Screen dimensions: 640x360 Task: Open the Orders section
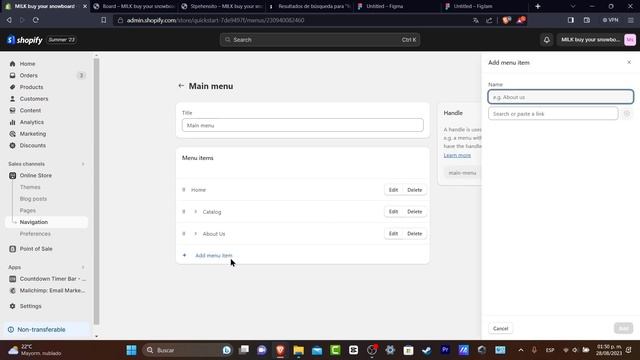(29, 76)
